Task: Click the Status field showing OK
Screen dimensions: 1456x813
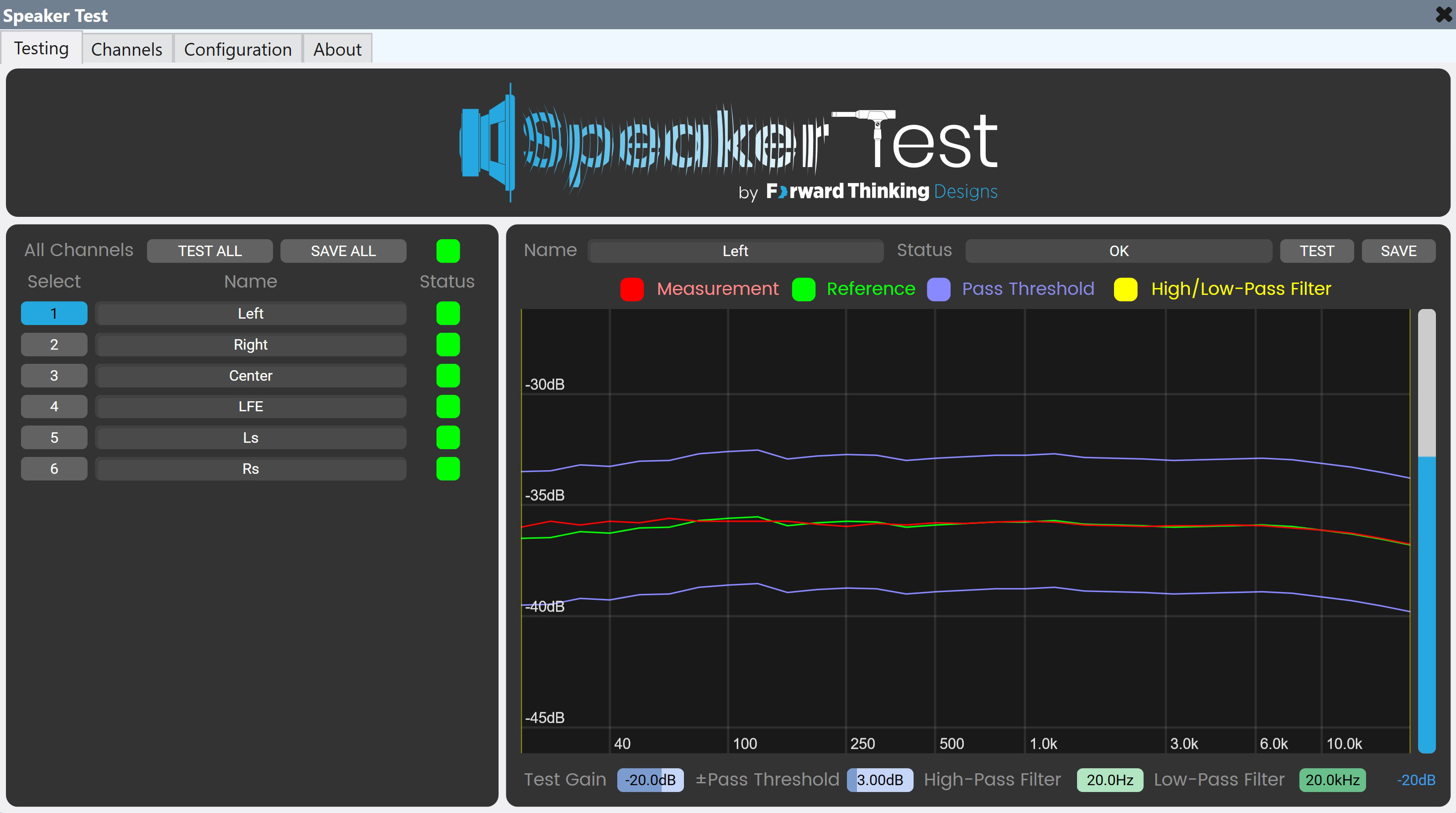Action: tap(1119, 251)
